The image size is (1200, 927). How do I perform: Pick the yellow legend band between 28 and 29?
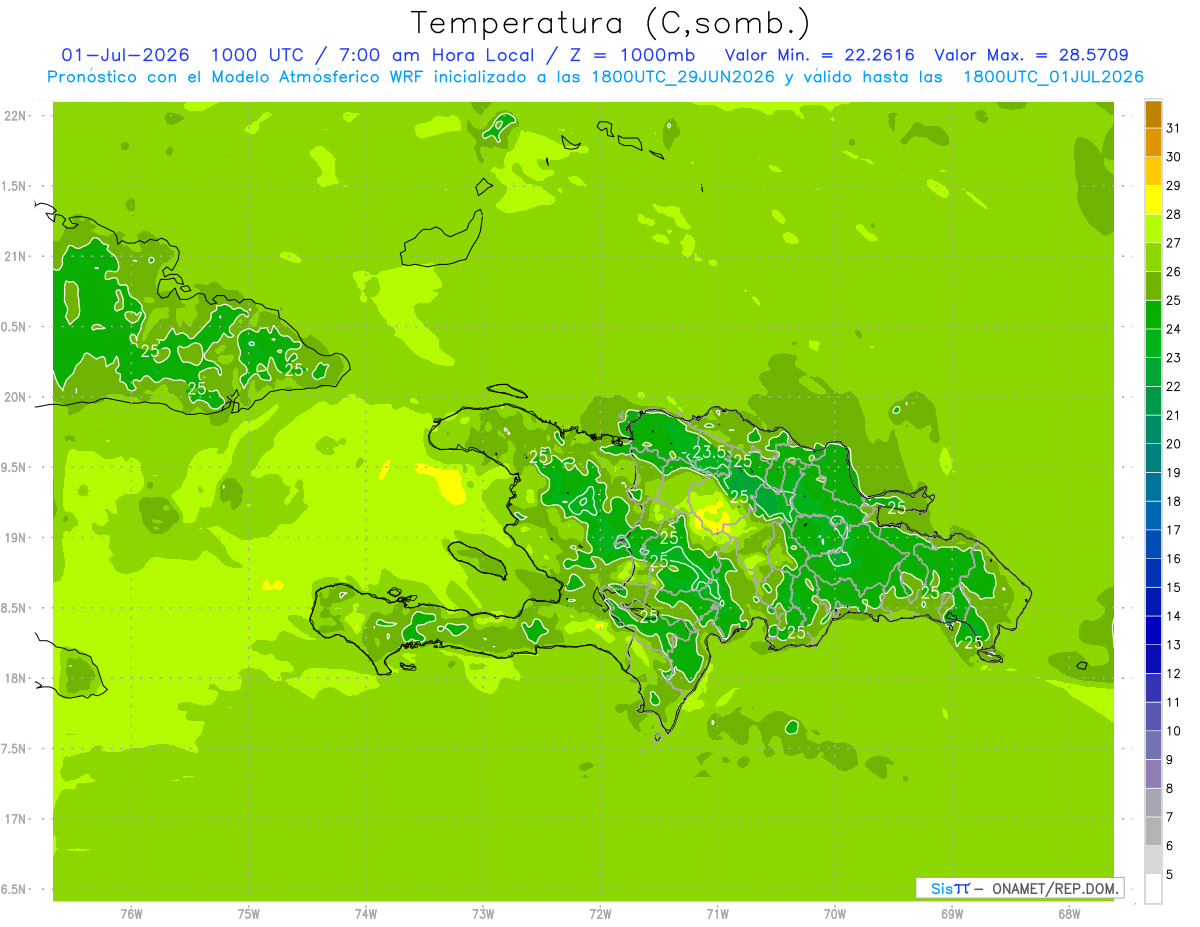(x=1153, y=200)
